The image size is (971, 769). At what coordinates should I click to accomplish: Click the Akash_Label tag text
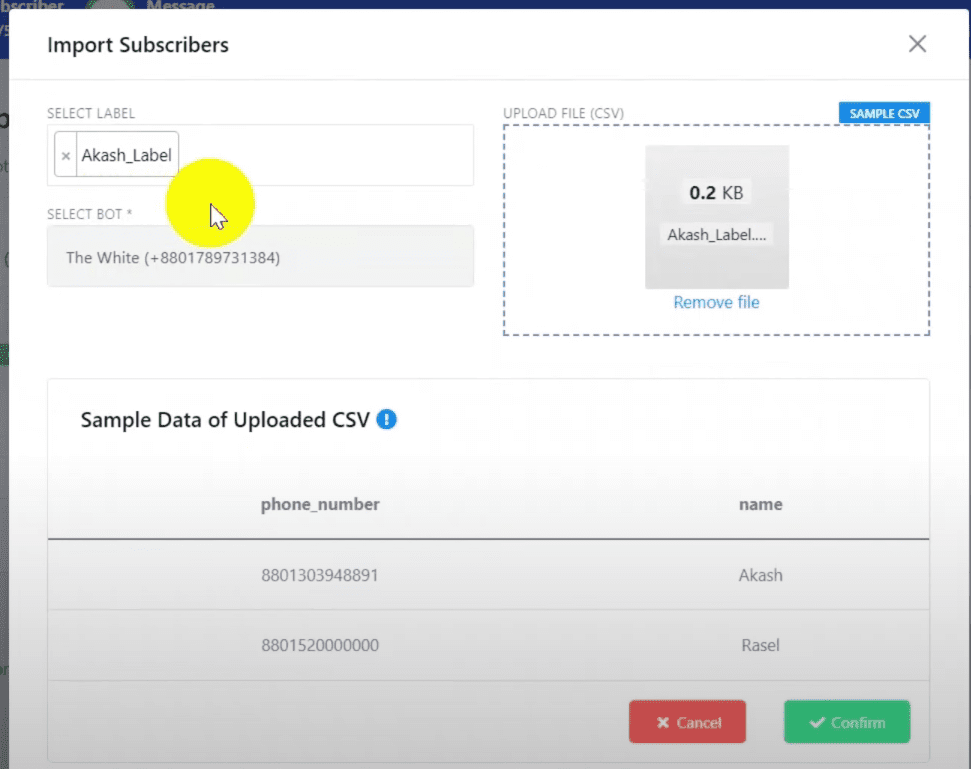tap(126, 155)
